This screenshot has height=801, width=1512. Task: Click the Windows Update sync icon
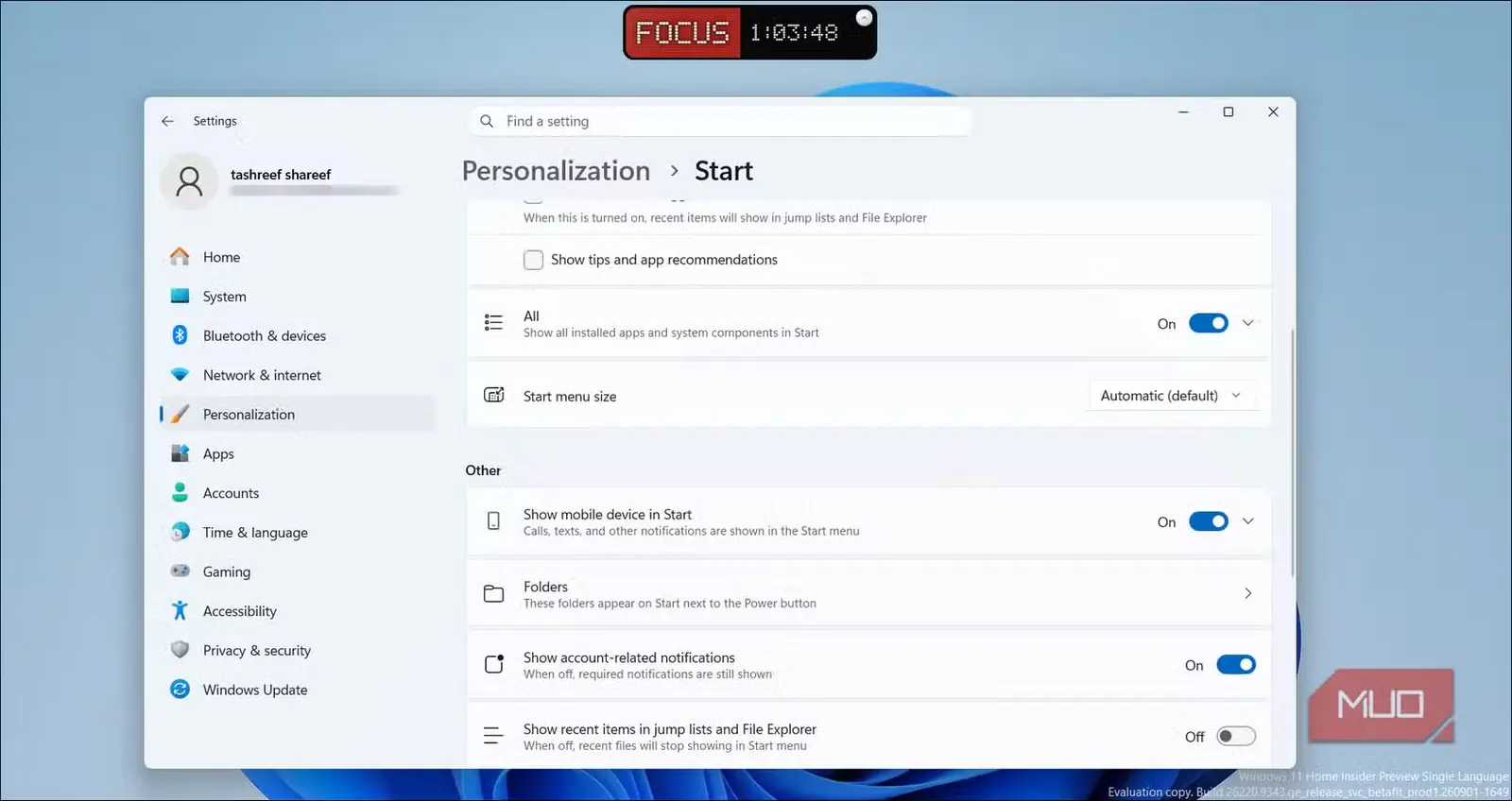pyautogui.click(x=180, y=690)
